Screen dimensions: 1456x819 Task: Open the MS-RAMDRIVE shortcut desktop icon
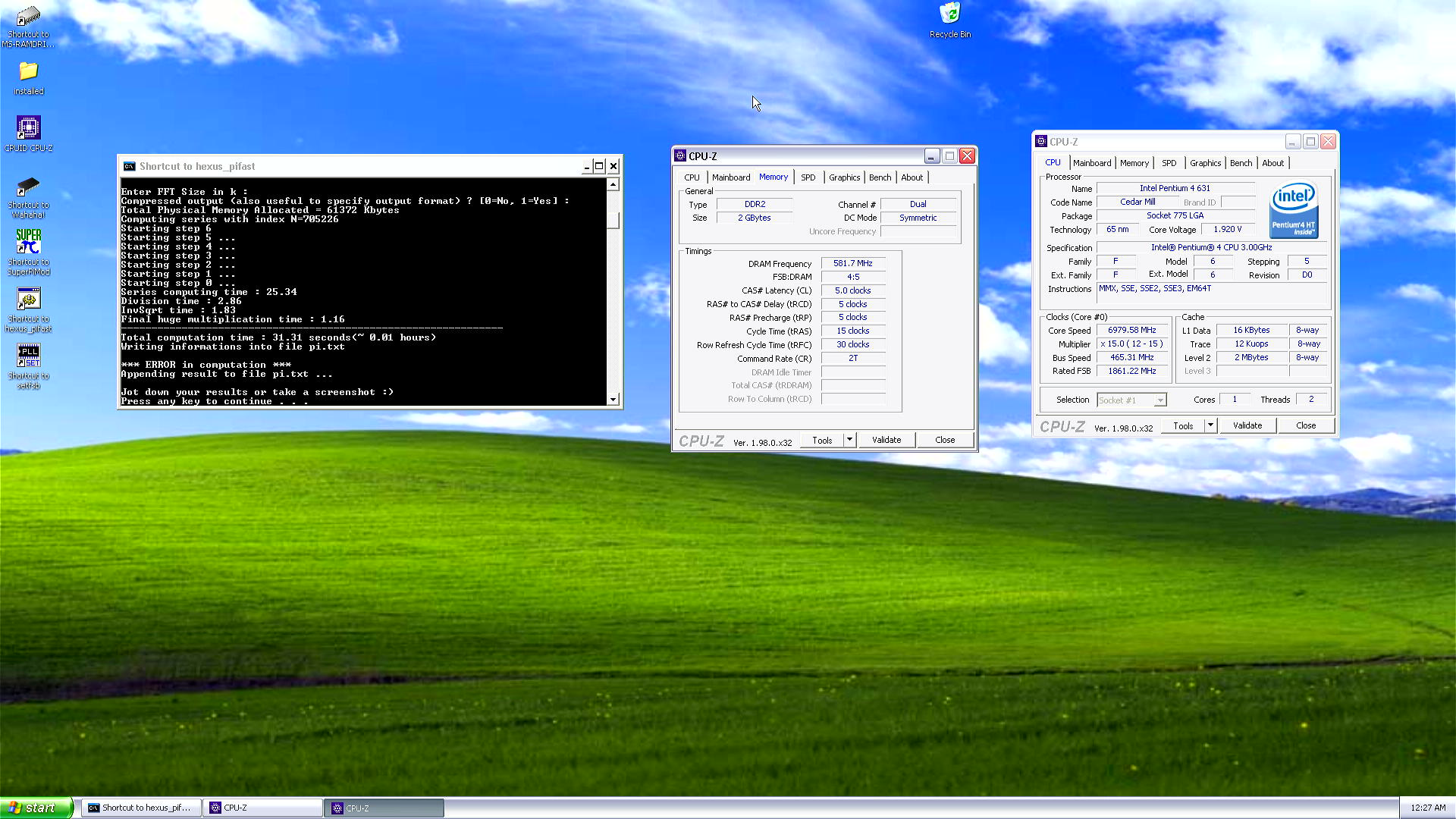point(28,26)
